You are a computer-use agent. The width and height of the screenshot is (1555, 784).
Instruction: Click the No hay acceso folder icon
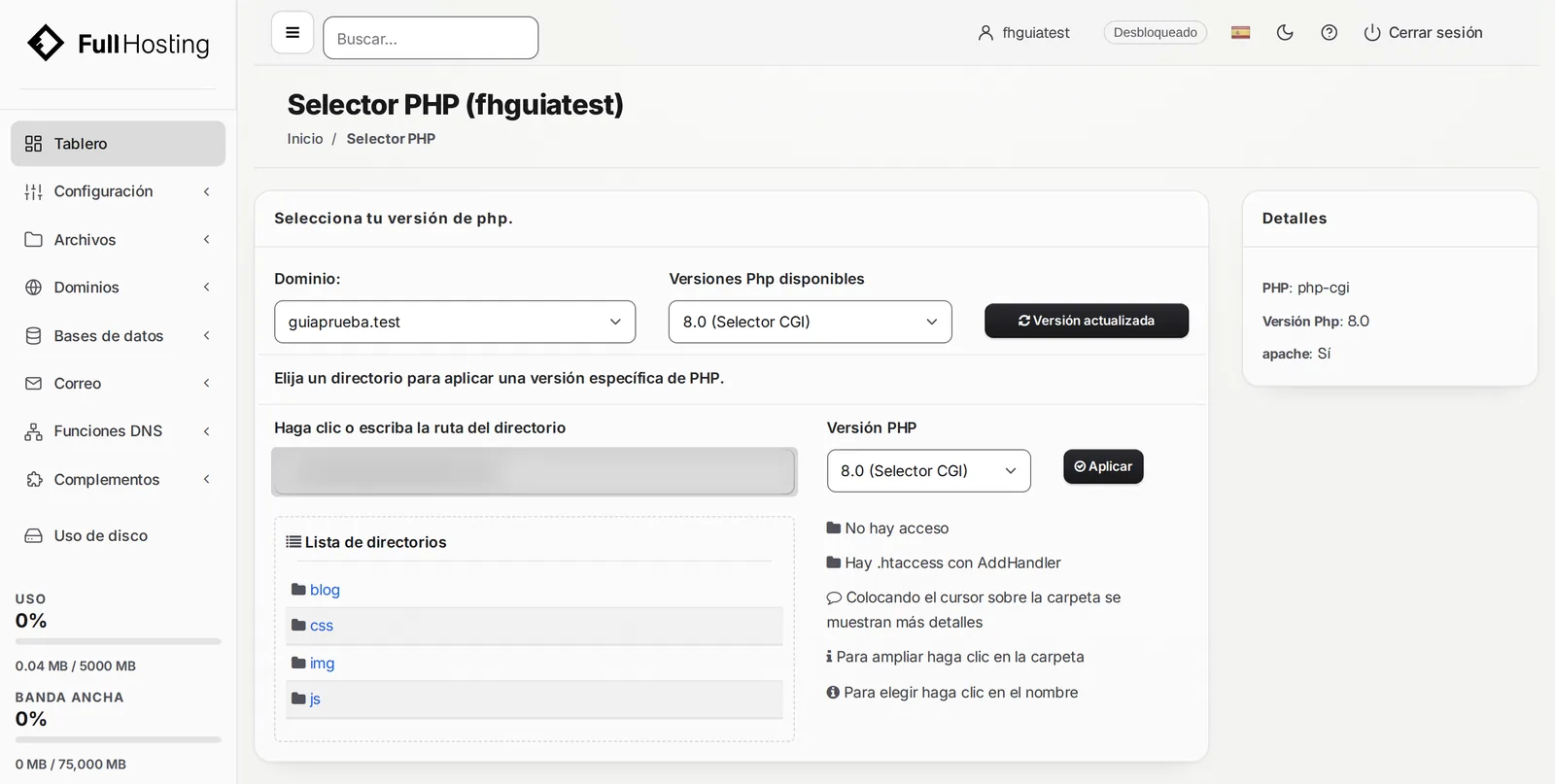coord(834,528)
